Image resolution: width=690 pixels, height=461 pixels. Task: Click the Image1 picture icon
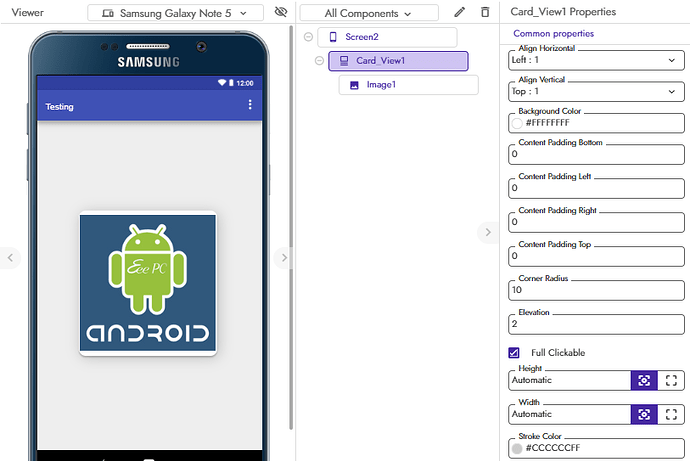coord(354,85)
